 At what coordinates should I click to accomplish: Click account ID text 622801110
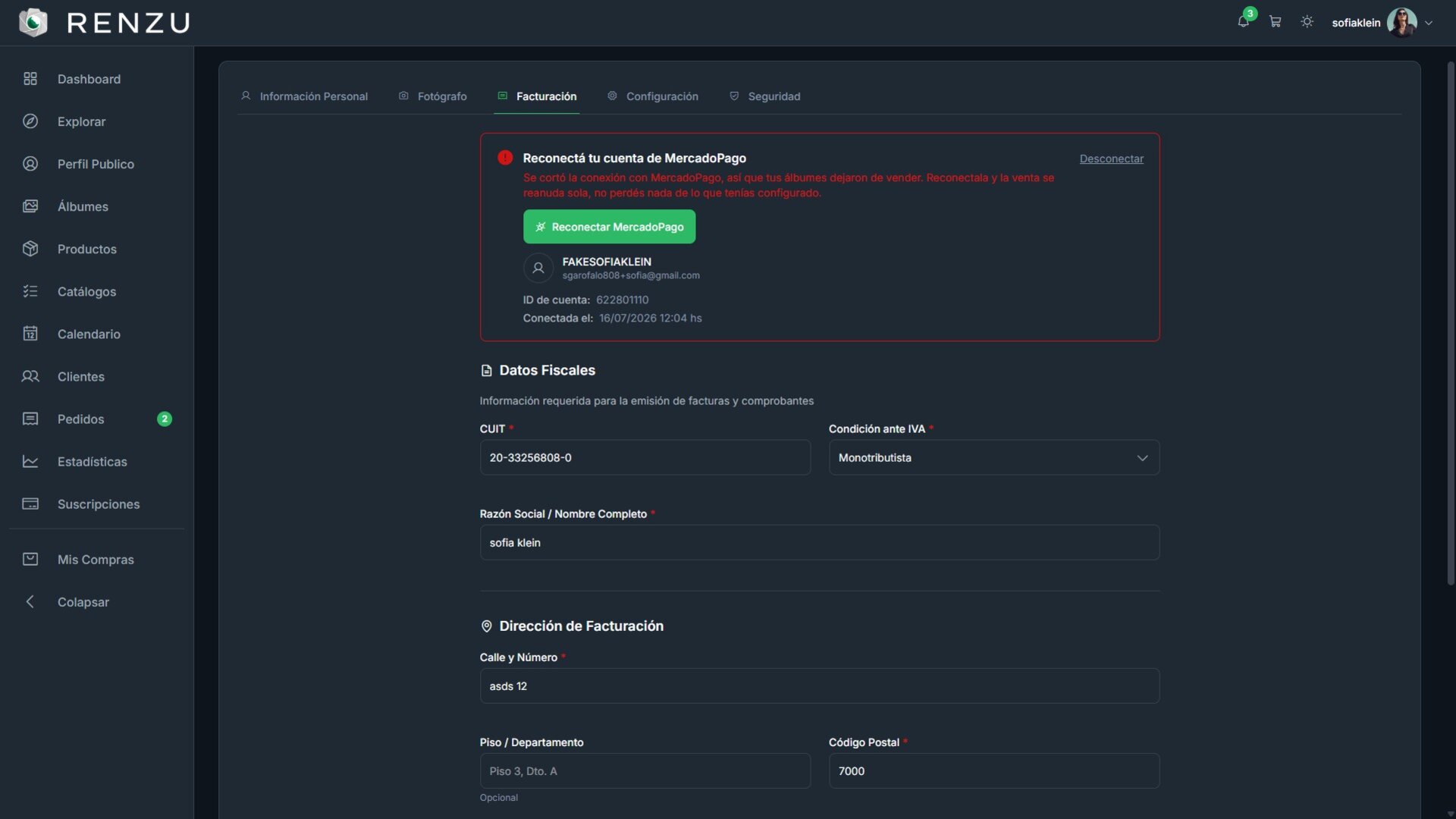(622, 300)
